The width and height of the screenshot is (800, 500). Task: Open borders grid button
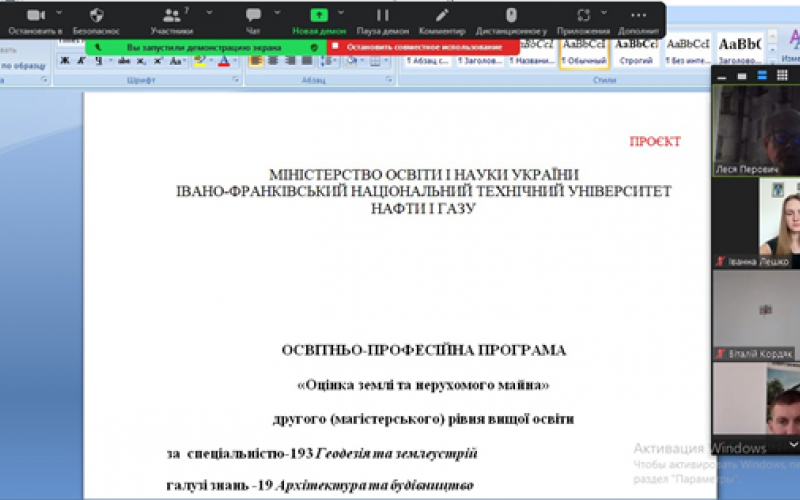click(x=378, y=61)
